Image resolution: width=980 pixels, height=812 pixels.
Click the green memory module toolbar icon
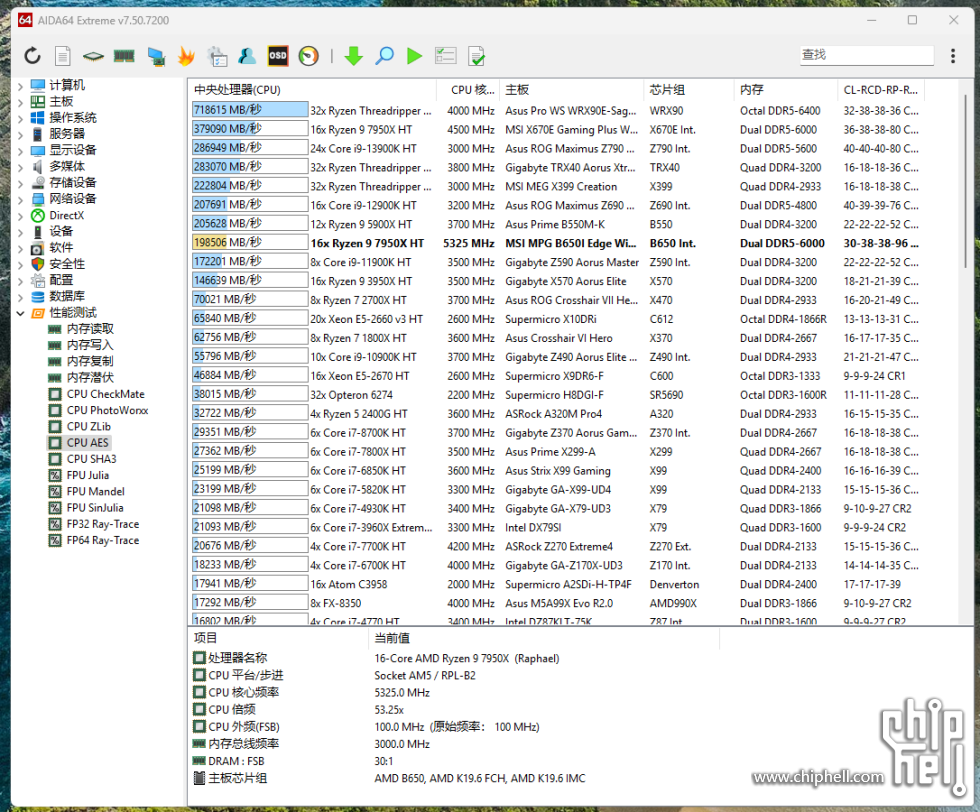[124, 56]
